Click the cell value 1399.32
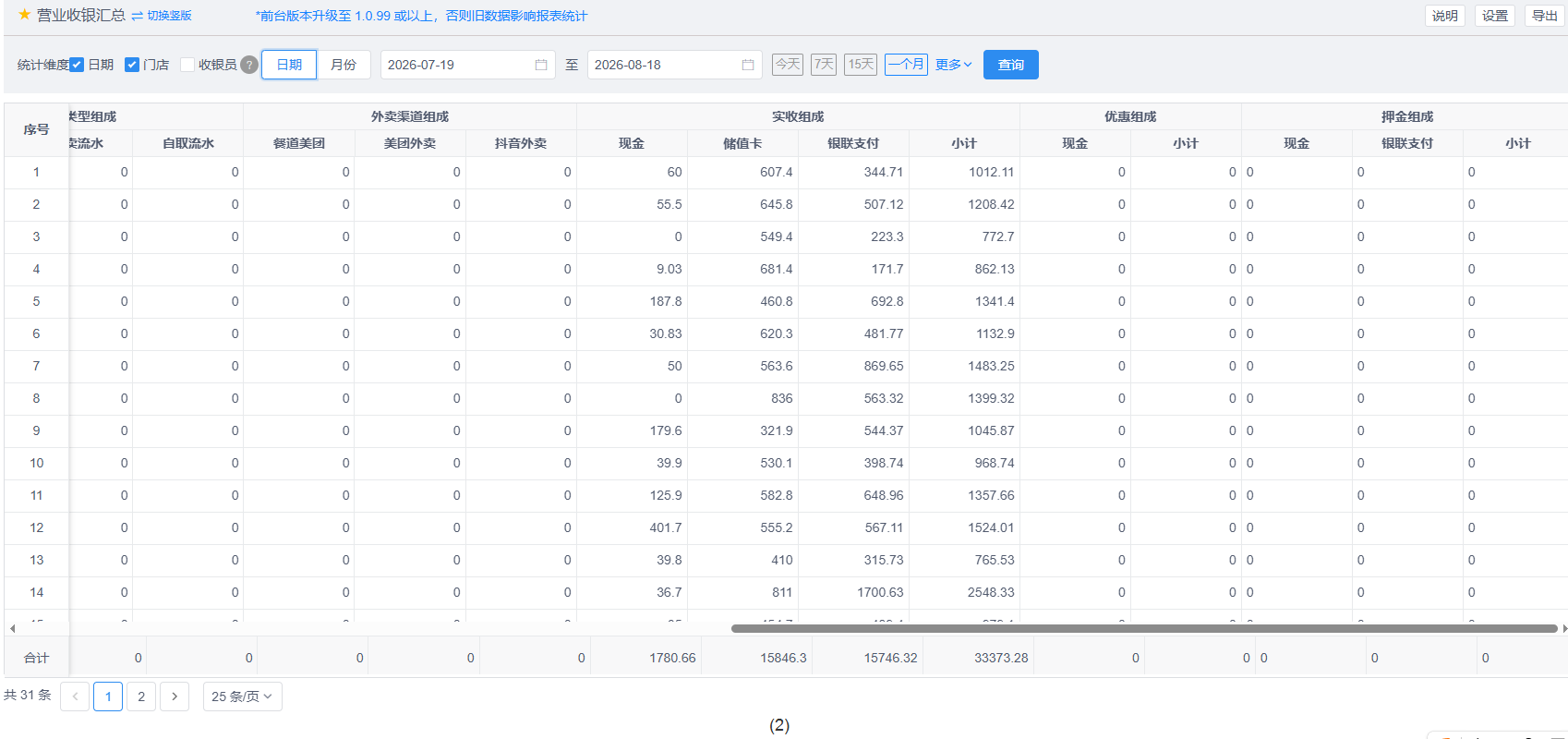This screenshot has height=739, width=1568. (x=991, y=399)
